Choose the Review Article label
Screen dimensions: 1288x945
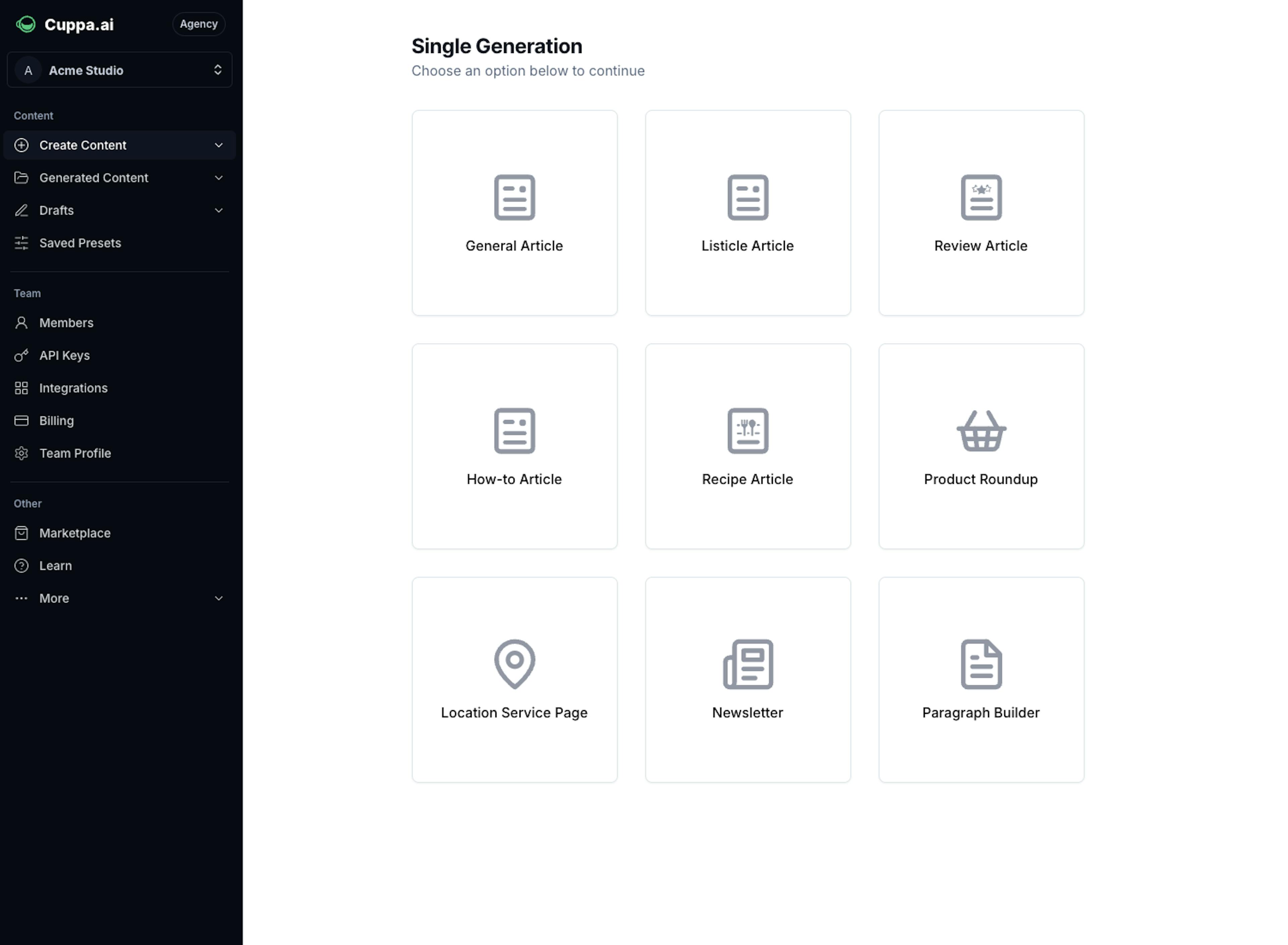(981, 246)
